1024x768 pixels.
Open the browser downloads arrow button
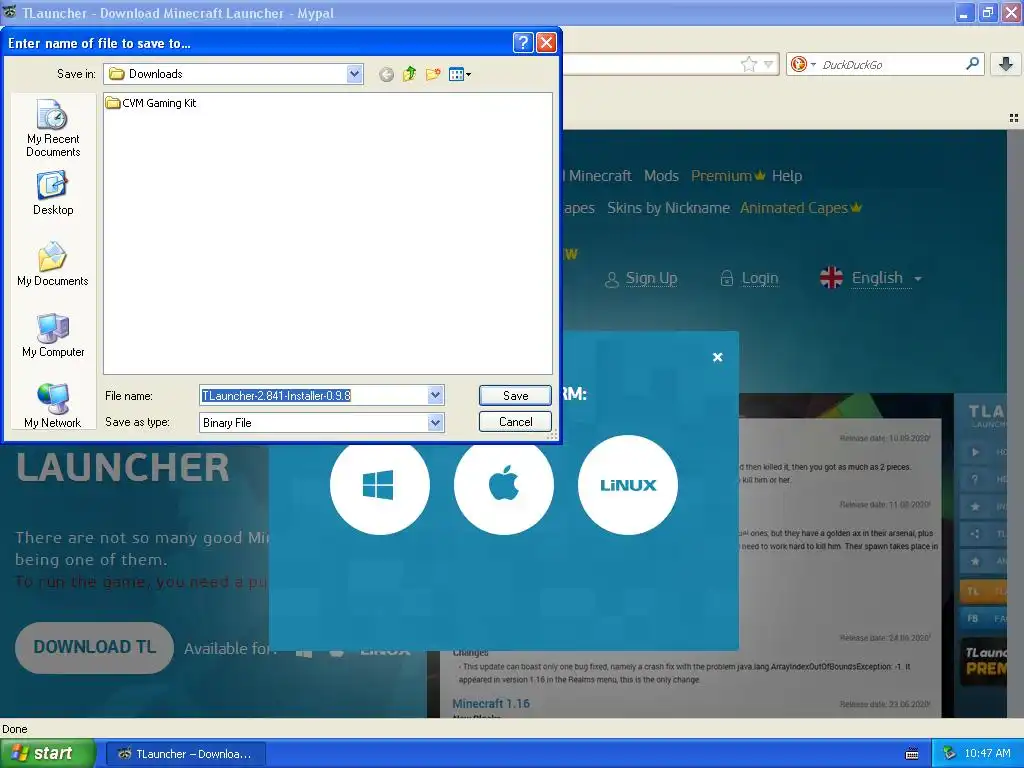pyautogui.click(x=1006, y=64)
